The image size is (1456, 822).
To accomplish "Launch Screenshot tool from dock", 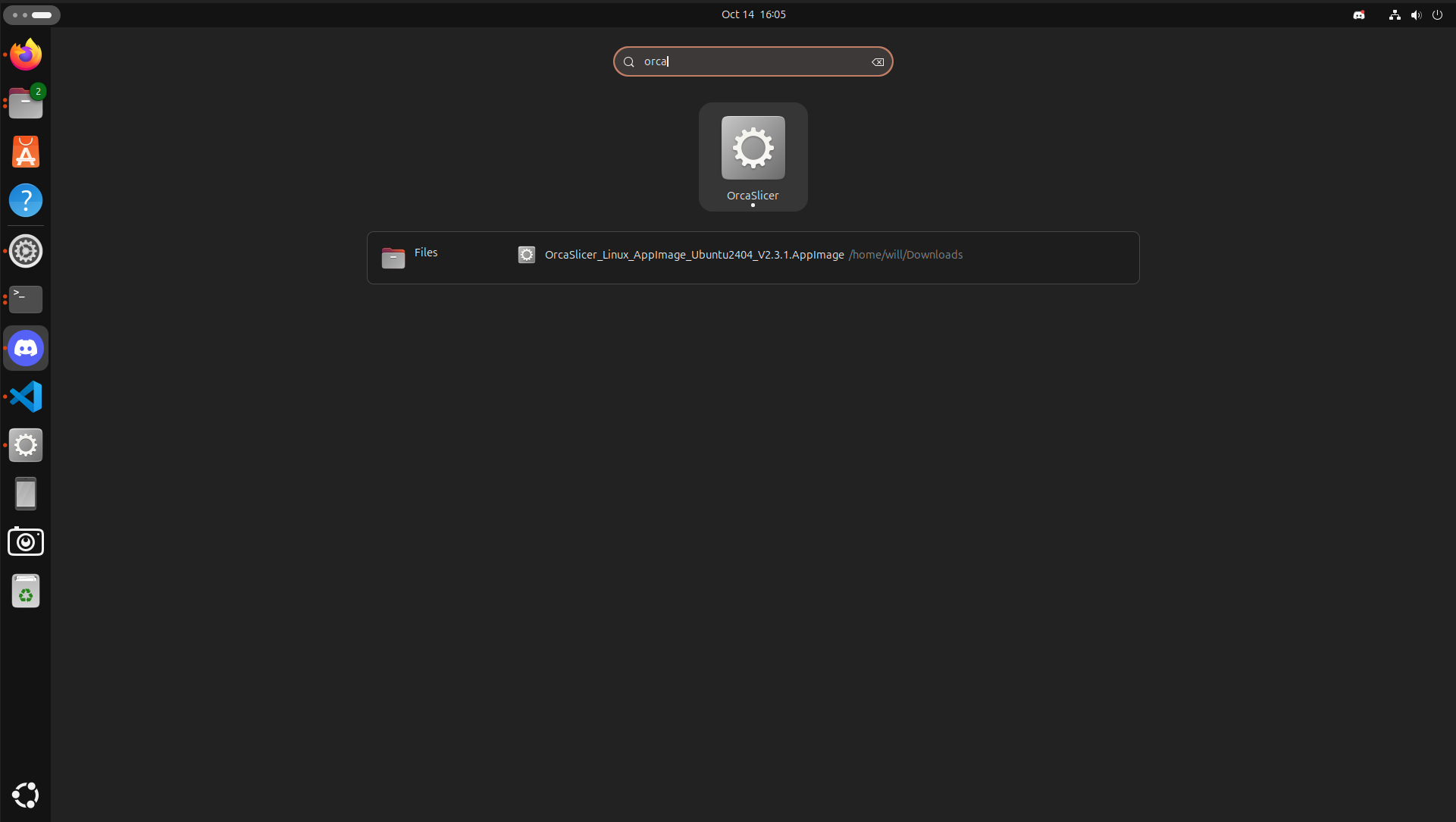I will coord(26,542).
